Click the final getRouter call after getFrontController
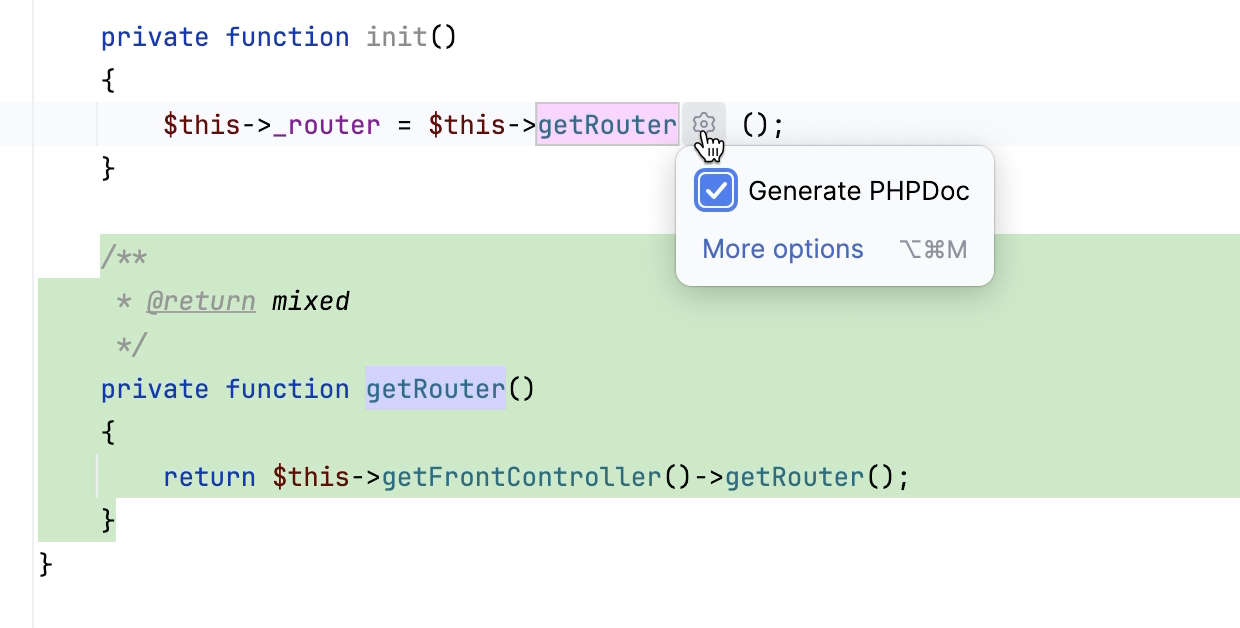 (x=794, y=477)
